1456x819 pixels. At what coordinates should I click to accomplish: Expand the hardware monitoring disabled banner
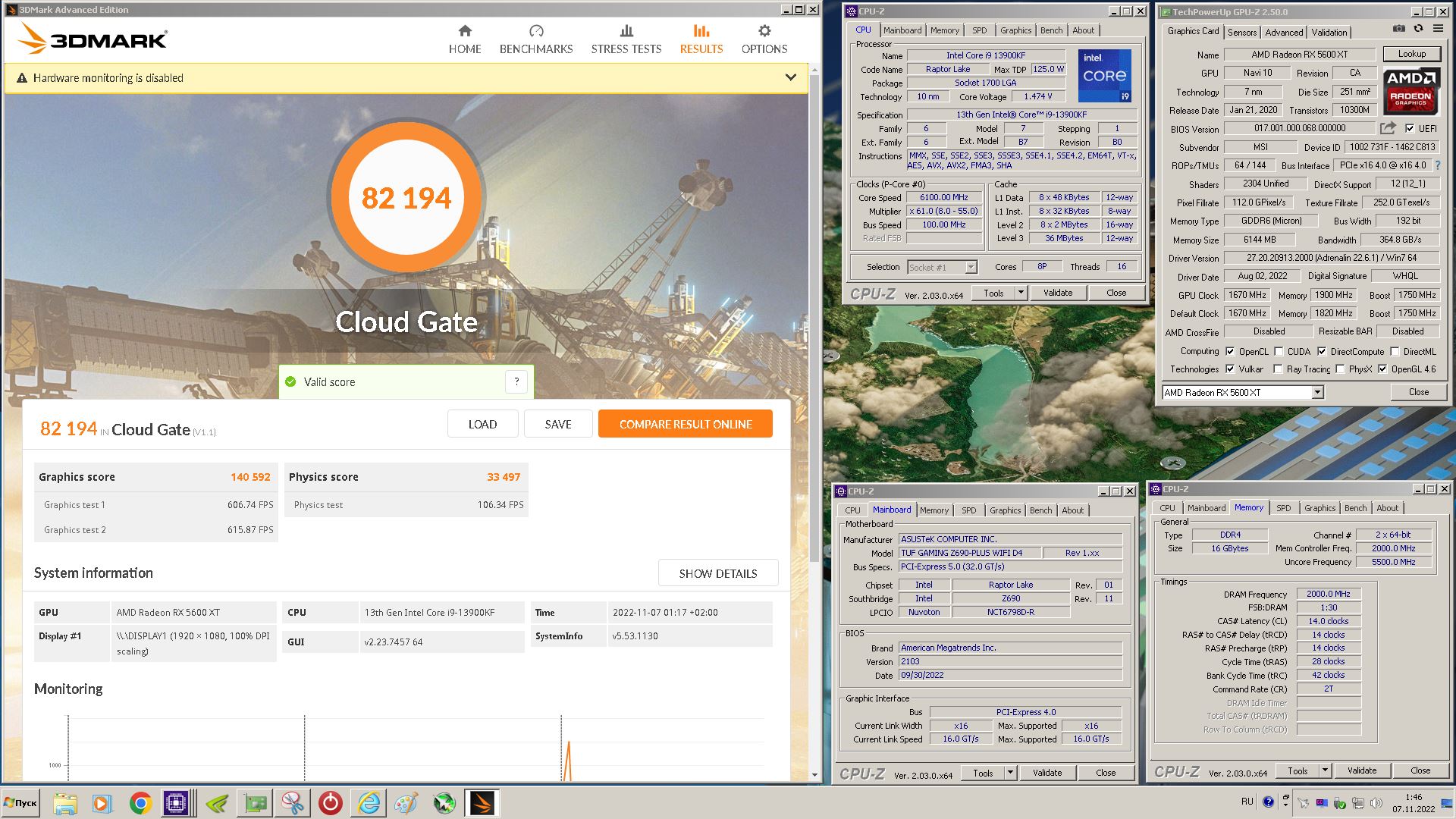790,77
